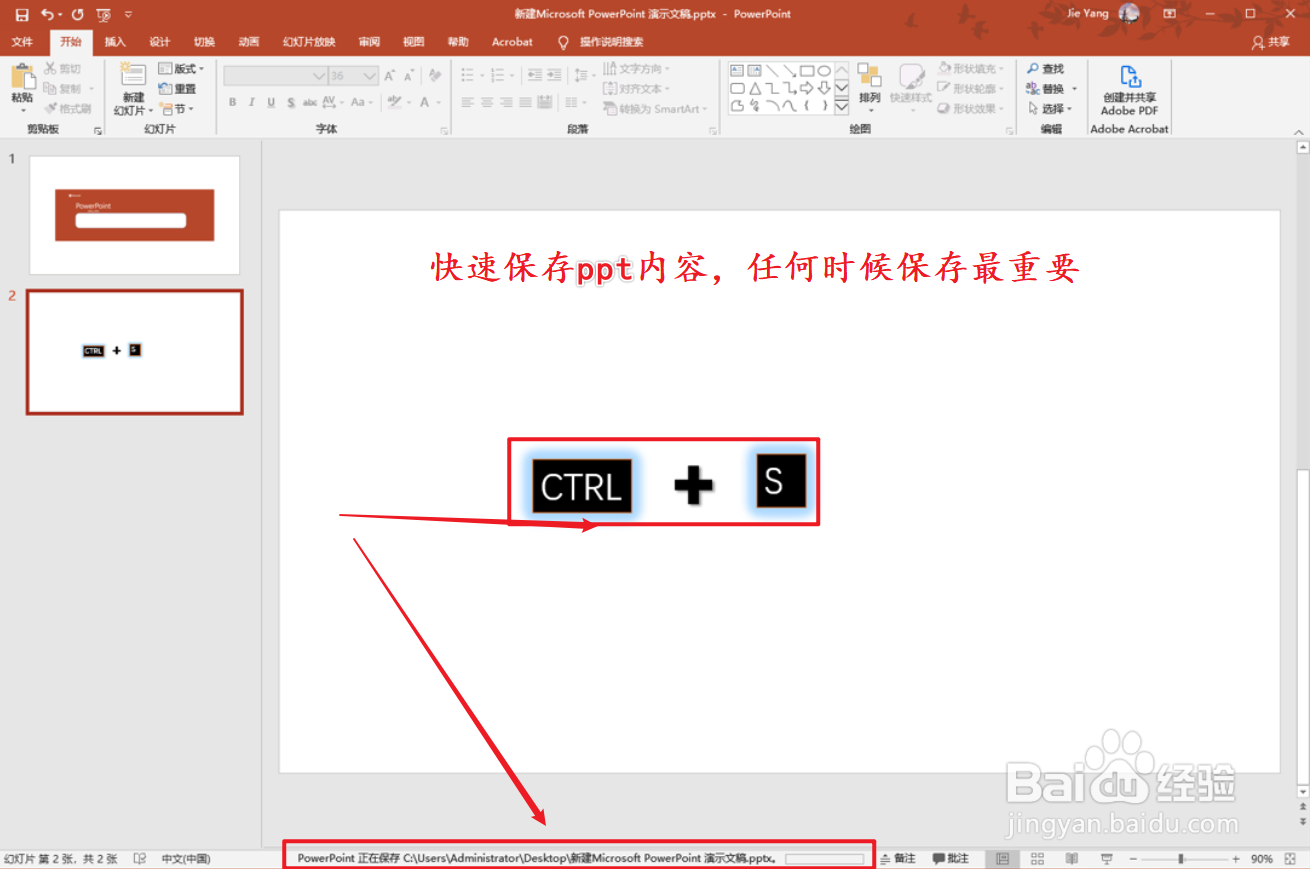The width and height of the screenshot is (1310, 869).
Task: Toggle center text alignment
Action: (486, 102)
